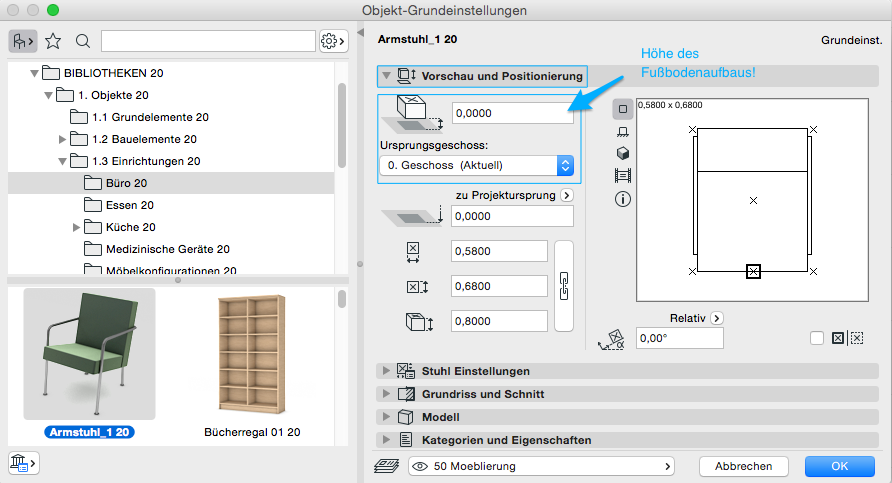Open the favorites star icon
Screen dimensions: 892x483
point(53,41)
